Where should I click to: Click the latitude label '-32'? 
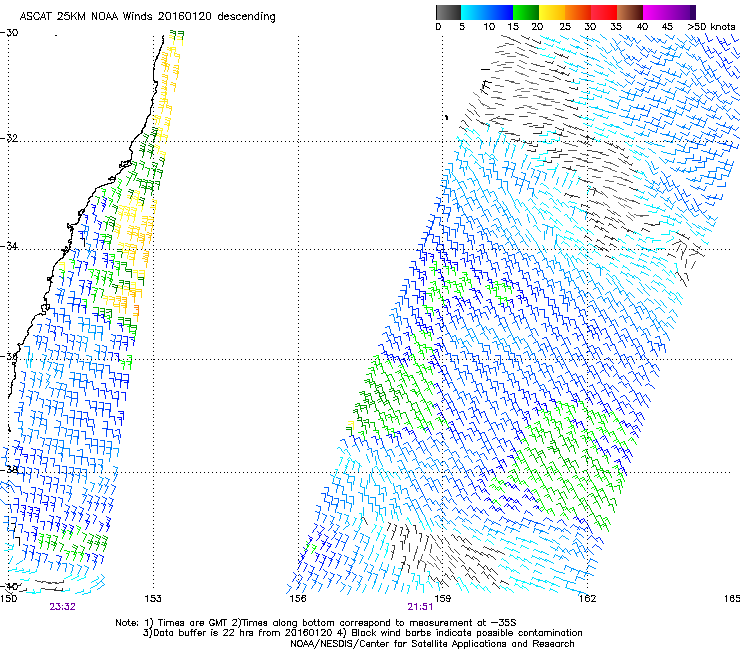[x=9, y=138]
